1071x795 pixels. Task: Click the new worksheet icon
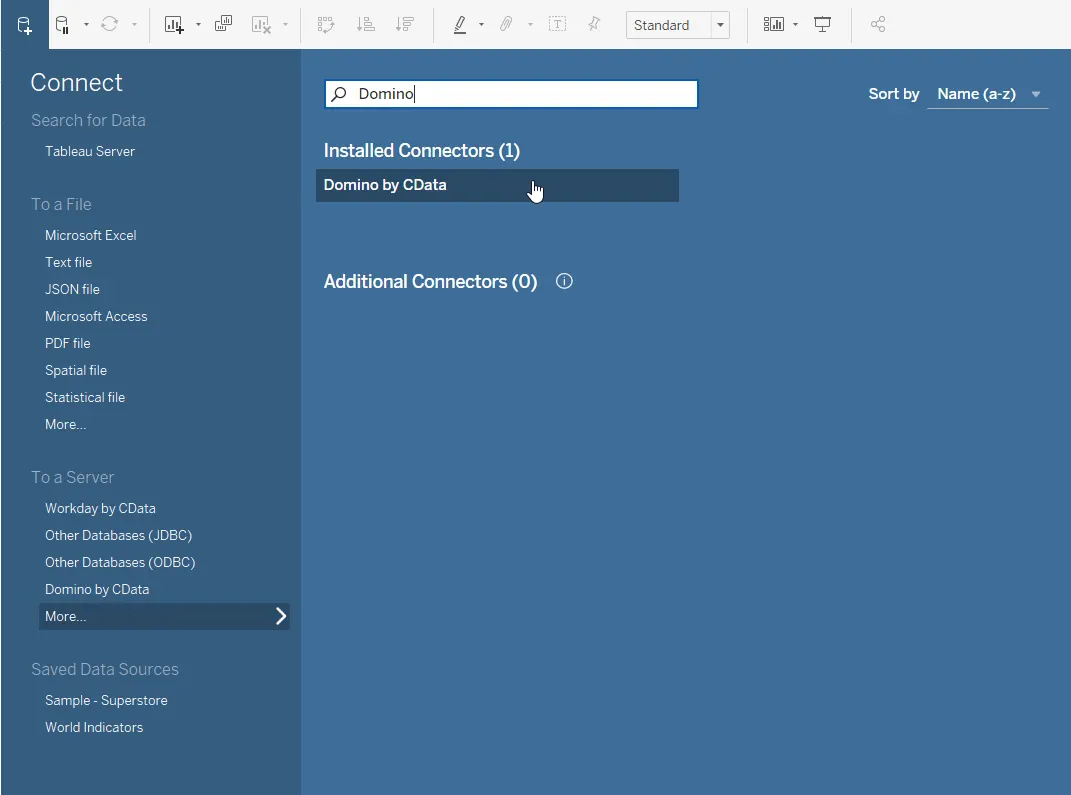(x=175, y=25)
